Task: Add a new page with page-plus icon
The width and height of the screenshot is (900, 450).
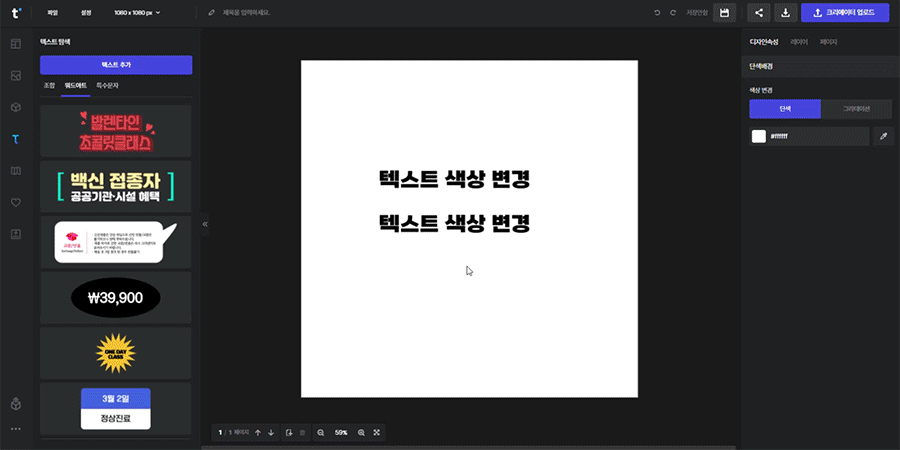Action: (288, 432)
